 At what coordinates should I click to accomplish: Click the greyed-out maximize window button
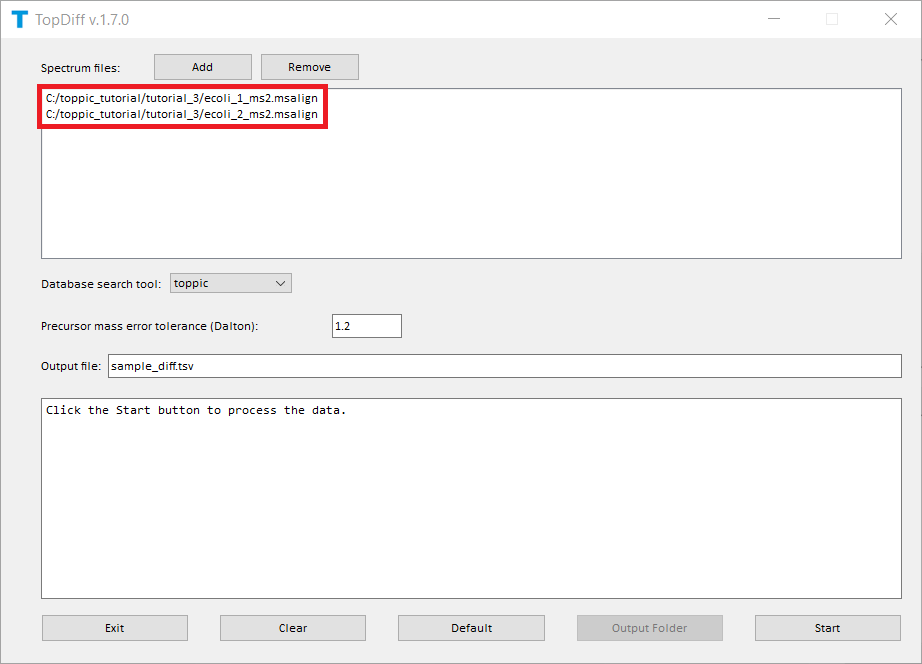point(832,19)
